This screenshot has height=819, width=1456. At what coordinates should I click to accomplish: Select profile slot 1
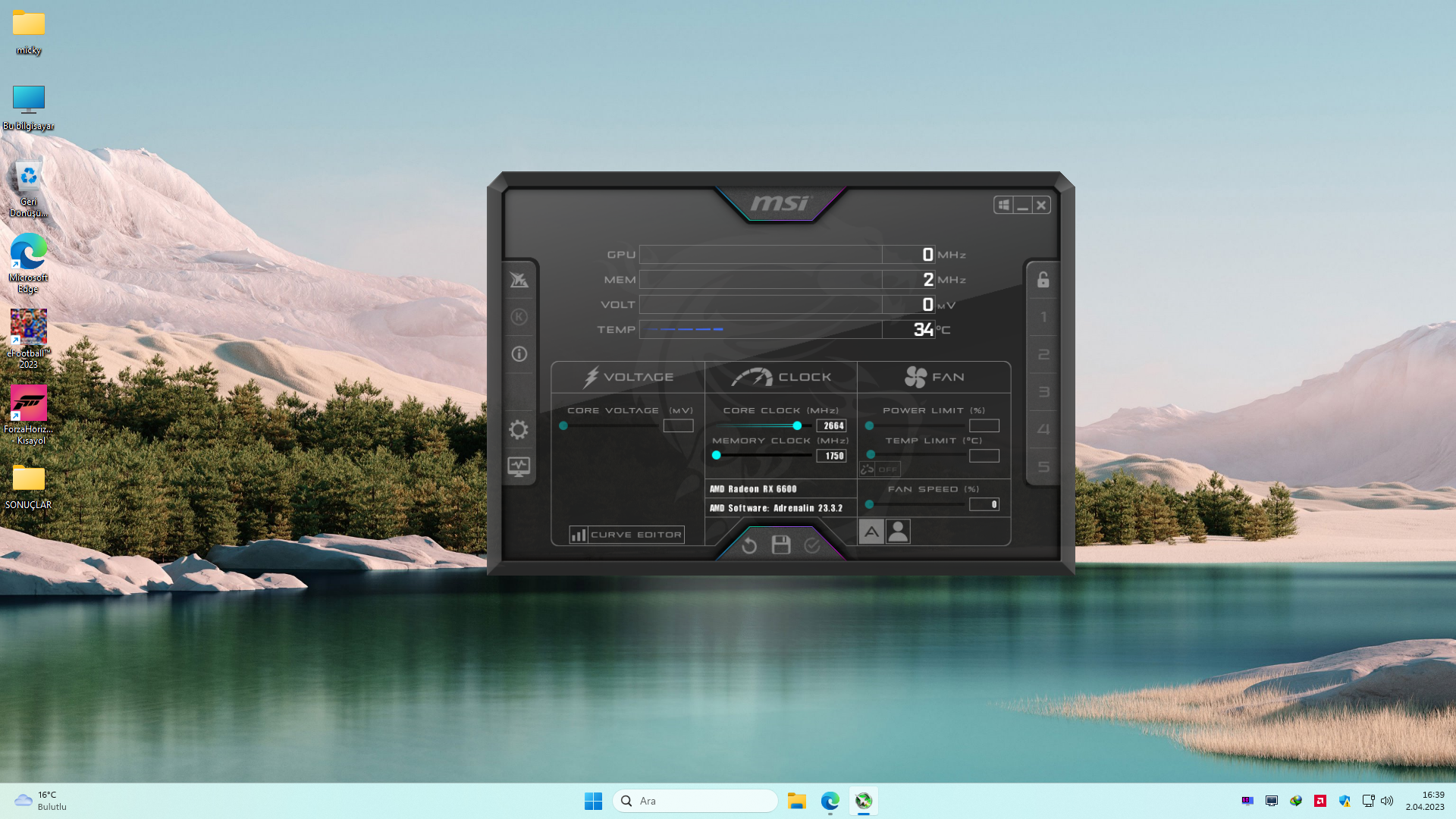[x=1043, y=317]
